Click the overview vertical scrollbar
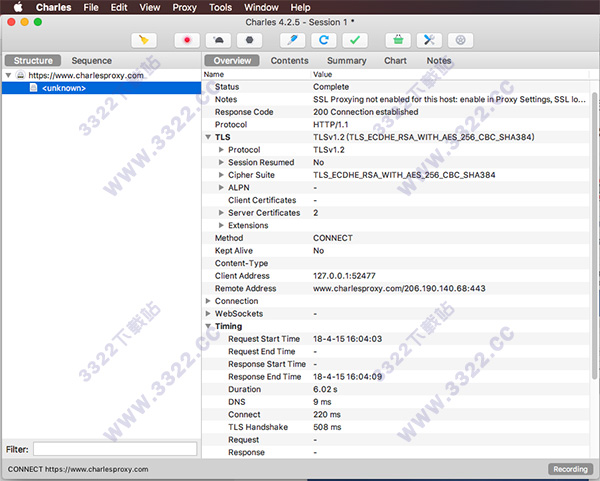The height and width of the screenshot is (481, 600). [594, 235]
